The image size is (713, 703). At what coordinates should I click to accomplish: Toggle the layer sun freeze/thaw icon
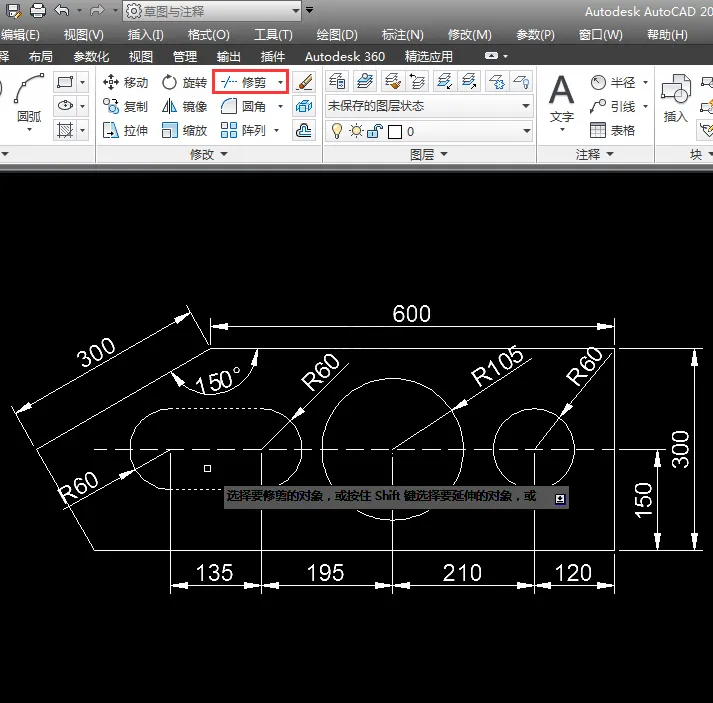(355, 131)
